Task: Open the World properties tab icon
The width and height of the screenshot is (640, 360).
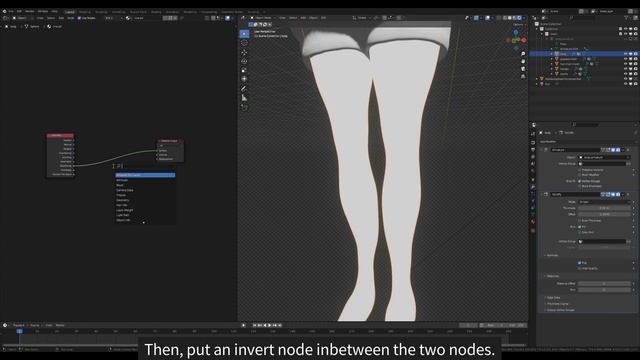Action: click(533, 171)
